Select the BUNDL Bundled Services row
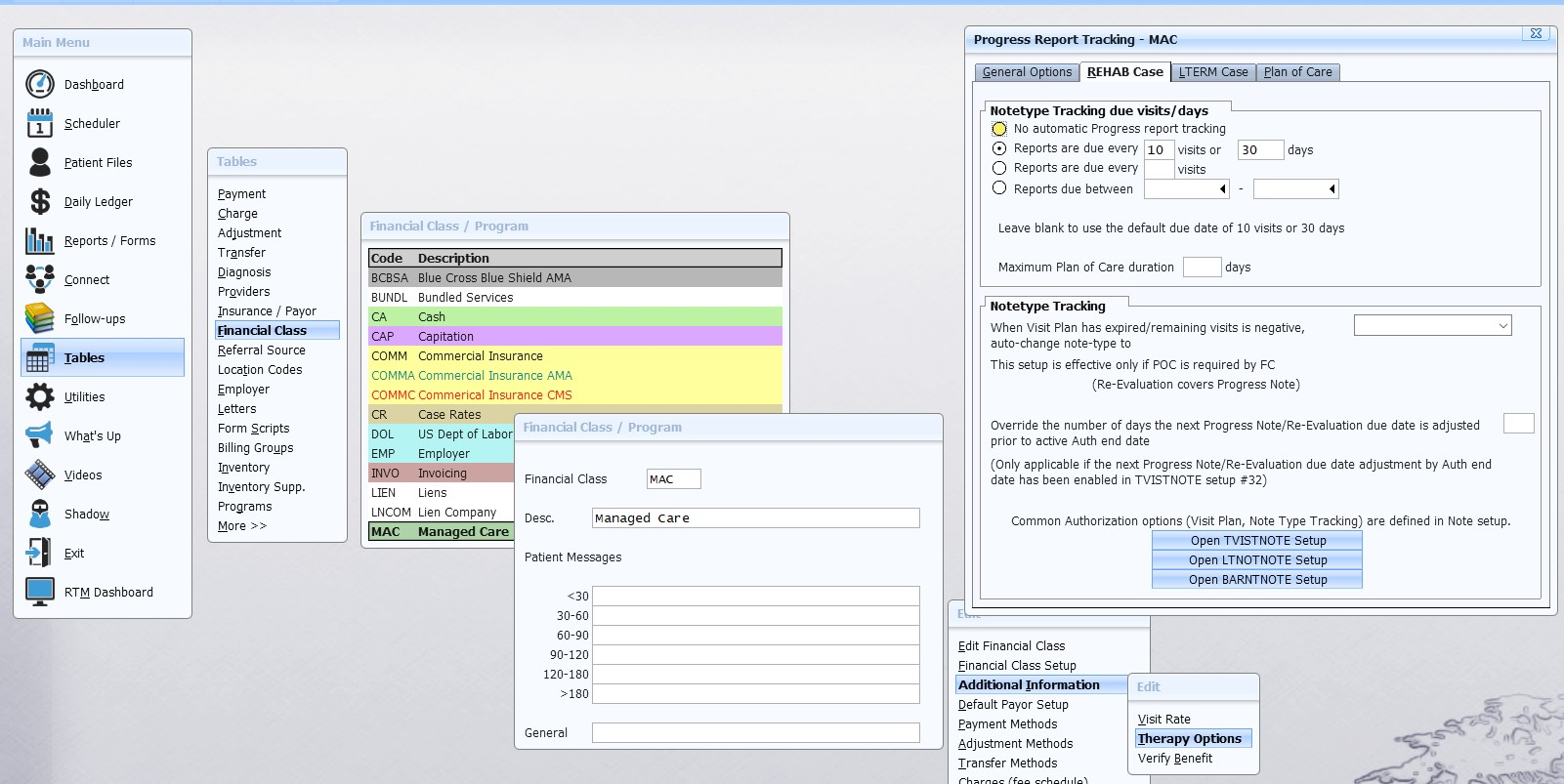Viewport: 1564px width, 784px height. pos(575,297)
